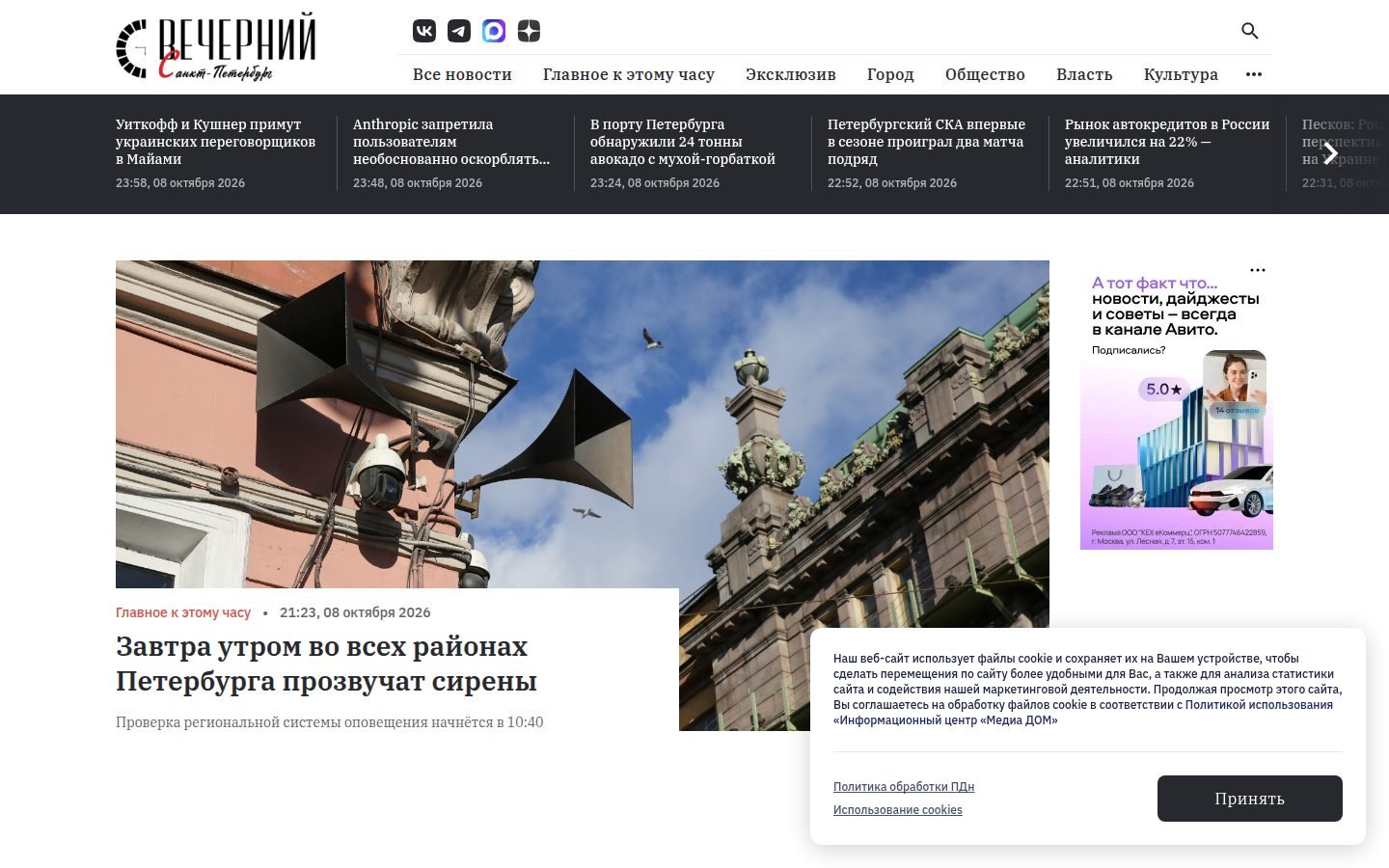Open the Политика обработки ПДн link
This screenshot has height=868, width=1389.
coord(904,787)
